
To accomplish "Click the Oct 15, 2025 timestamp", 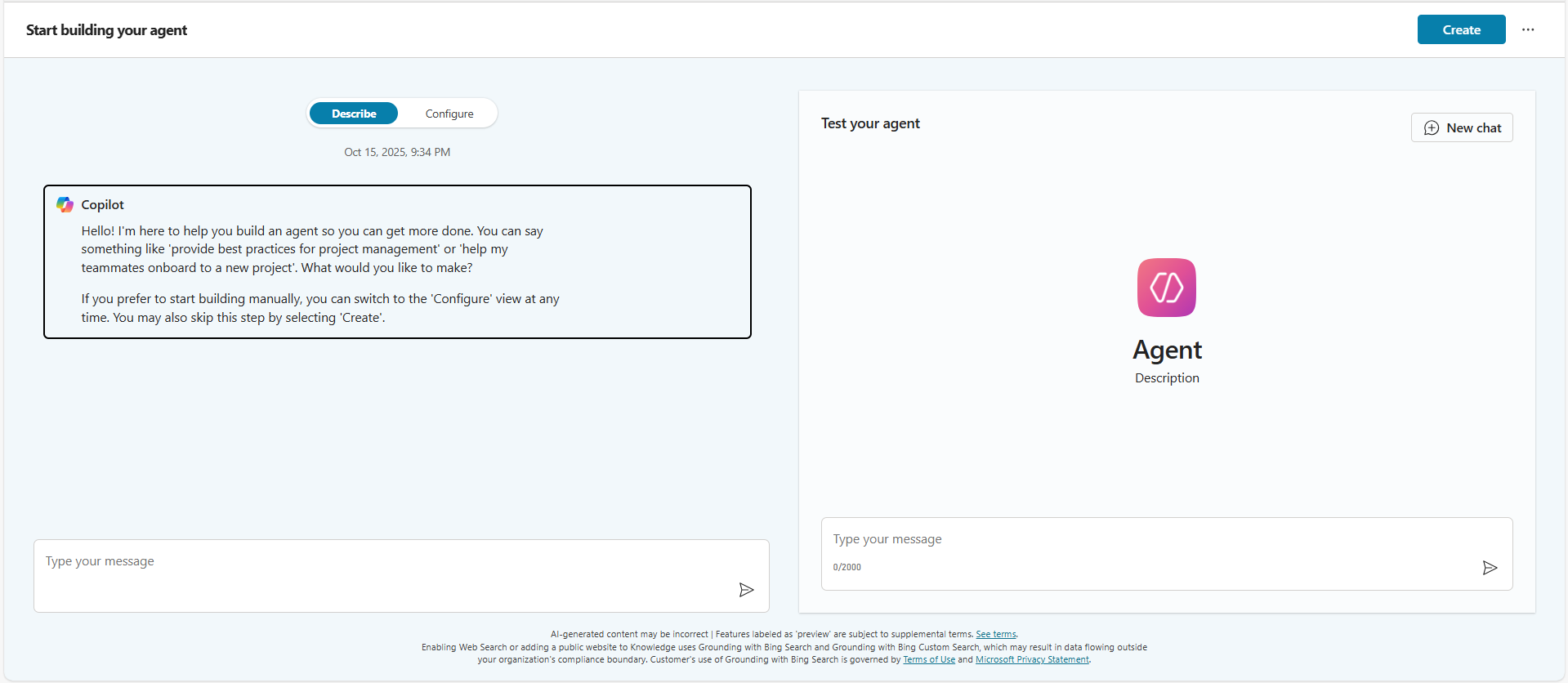I will tap(397, 152).
